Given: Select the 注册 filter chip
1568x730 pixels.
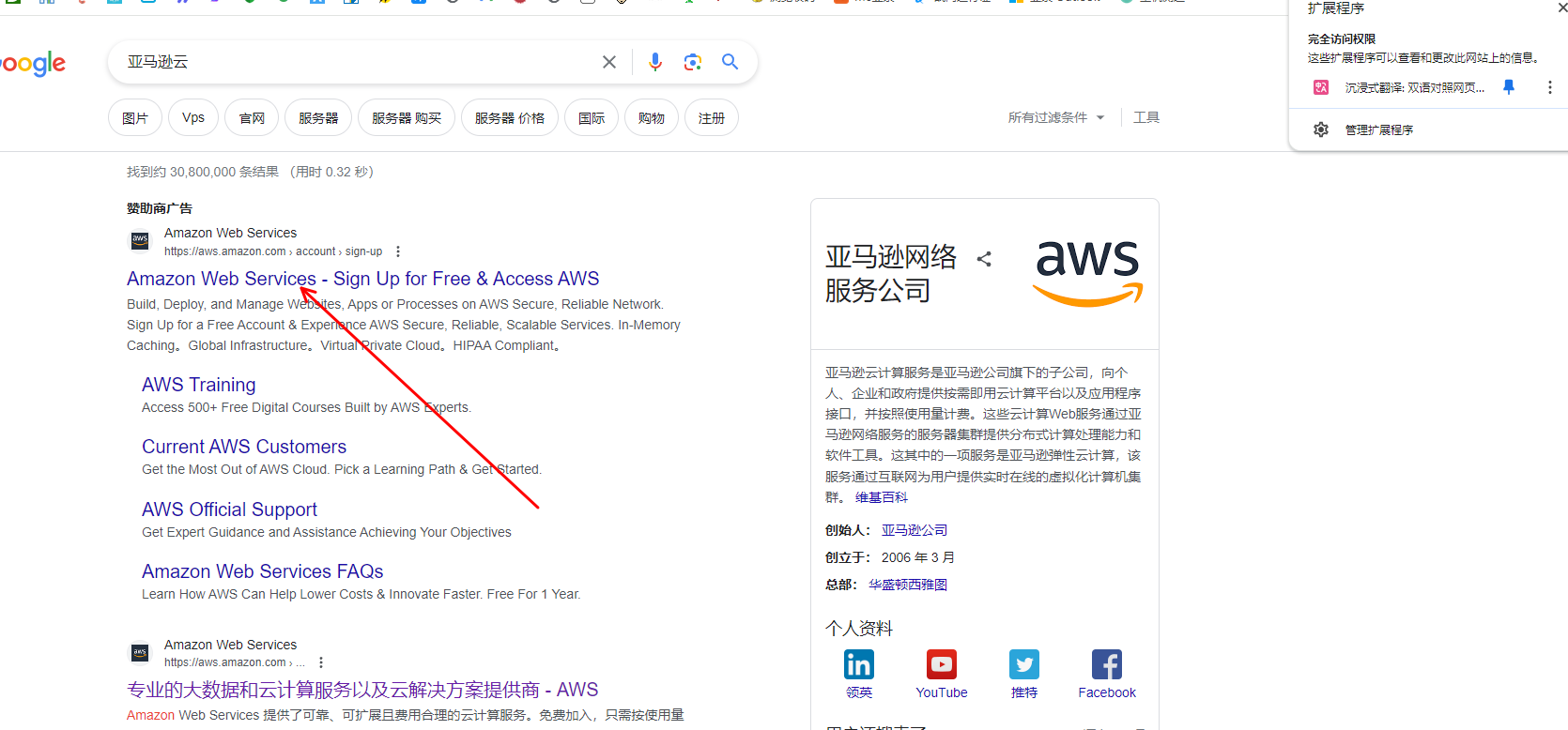Looking at the screenshot, I should 712,117.
